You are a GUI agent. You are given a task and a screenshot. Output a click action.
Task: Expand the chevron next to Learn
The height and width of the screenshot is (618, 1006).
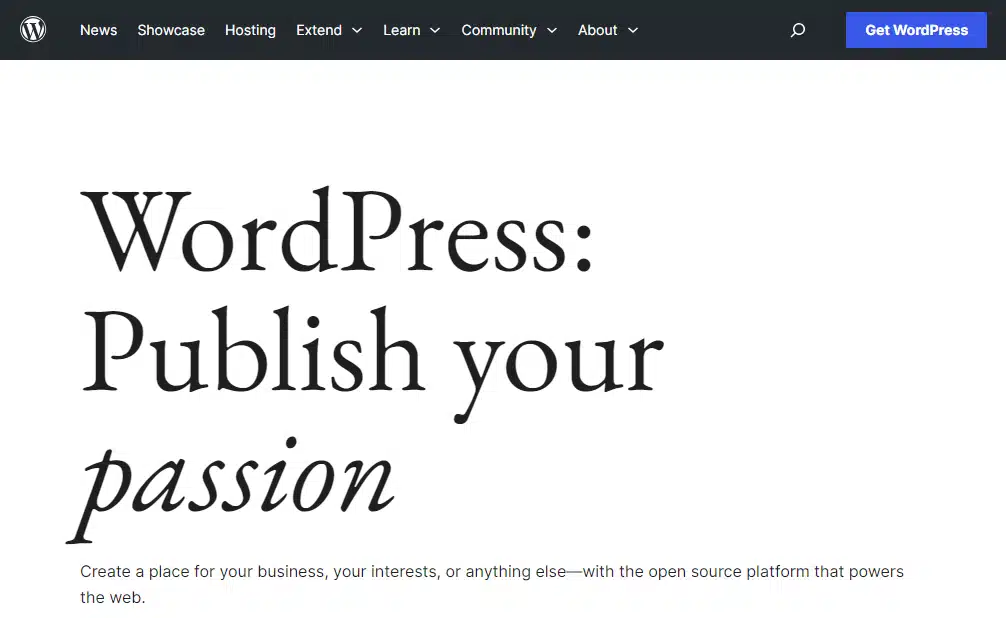coord(435,30)
